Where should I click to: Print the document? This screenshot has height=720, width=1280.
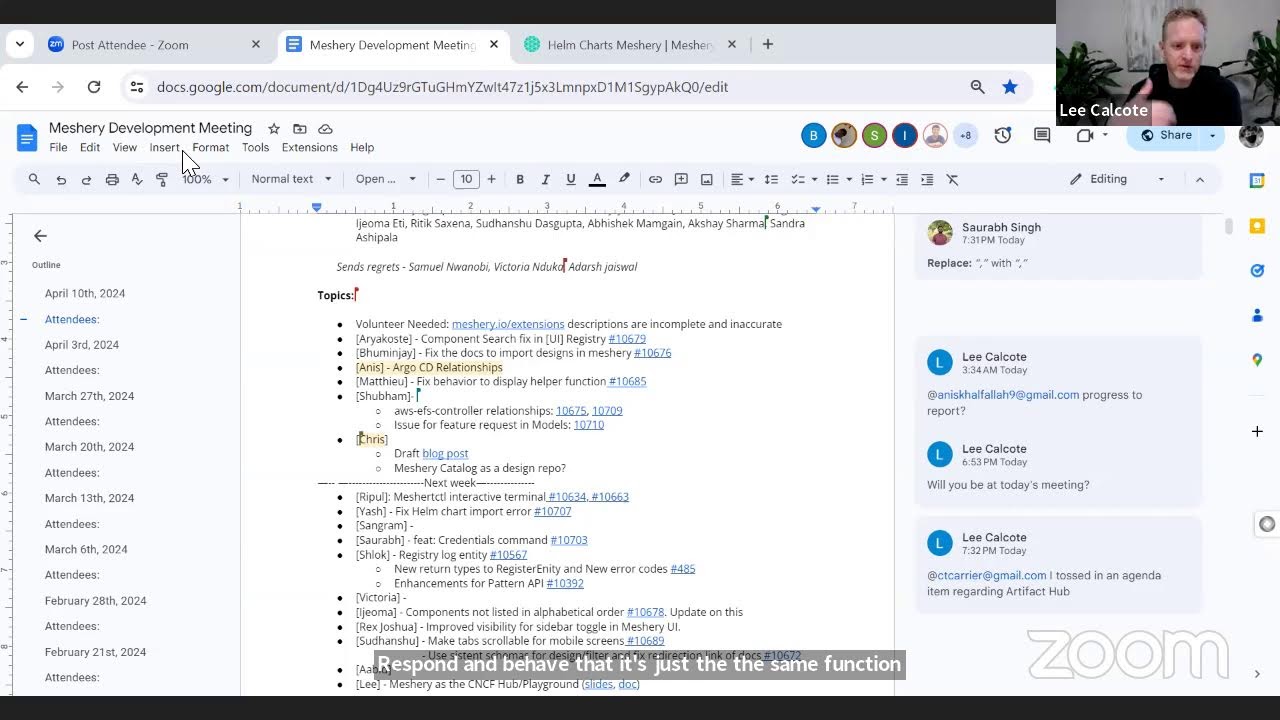click(x=112, y=179)
